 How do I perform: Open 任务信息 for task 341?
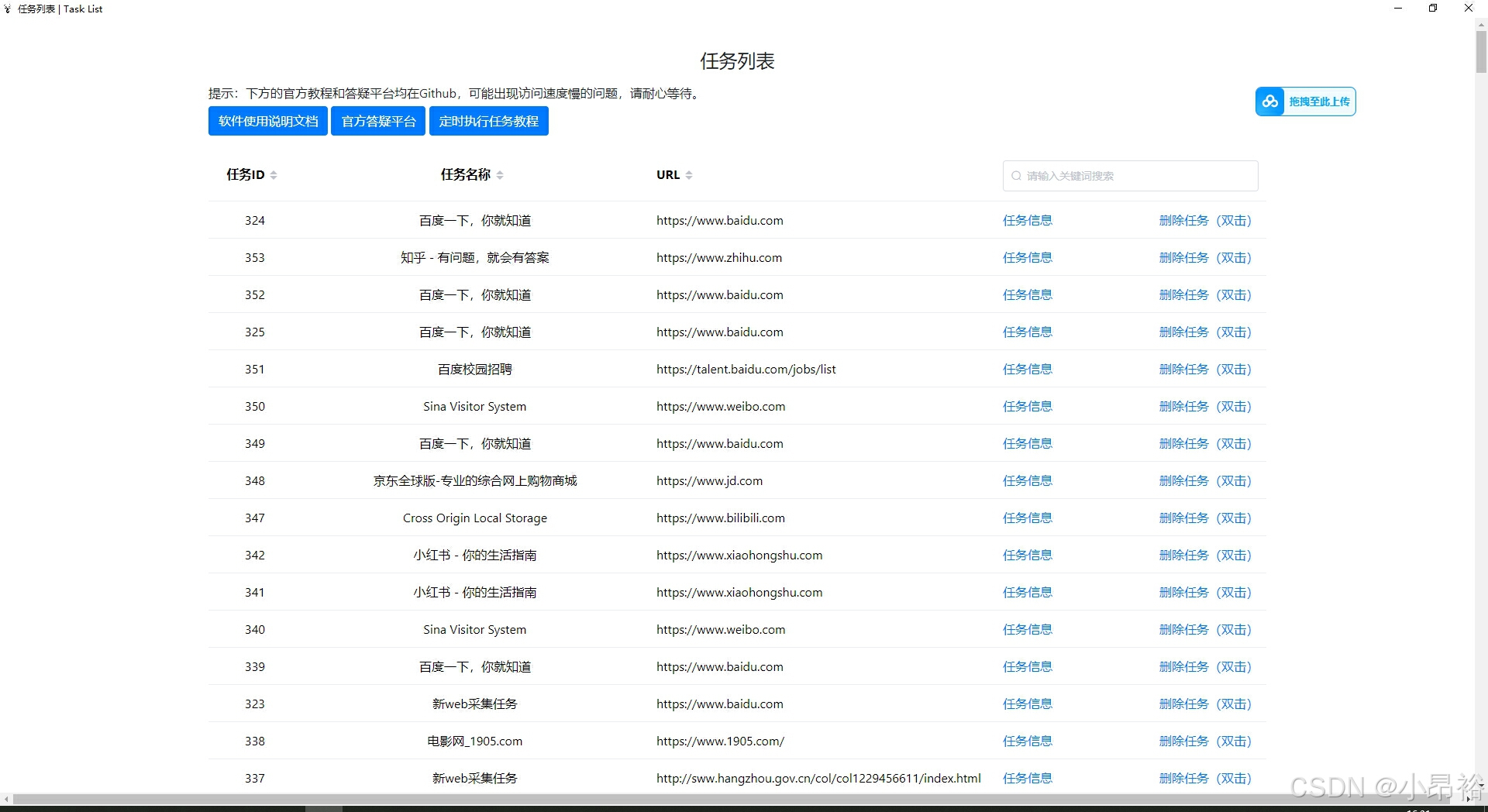coord(1028,593)
